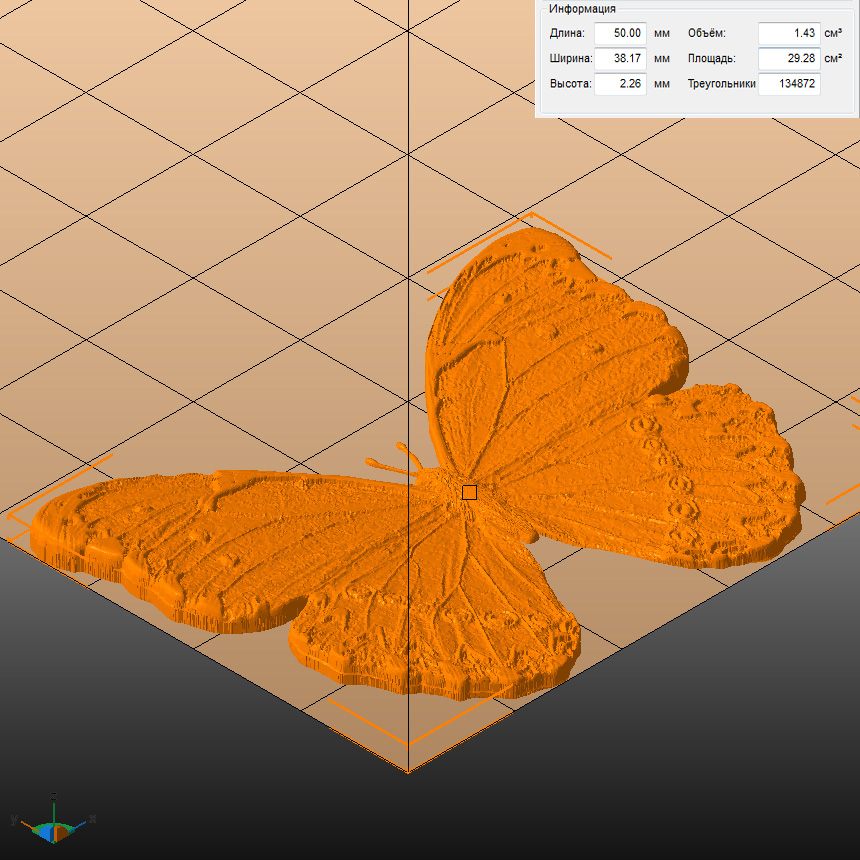Click the Z axis label on the gizmo
Viewport: 860px width, 860px height.
point(54,796)
